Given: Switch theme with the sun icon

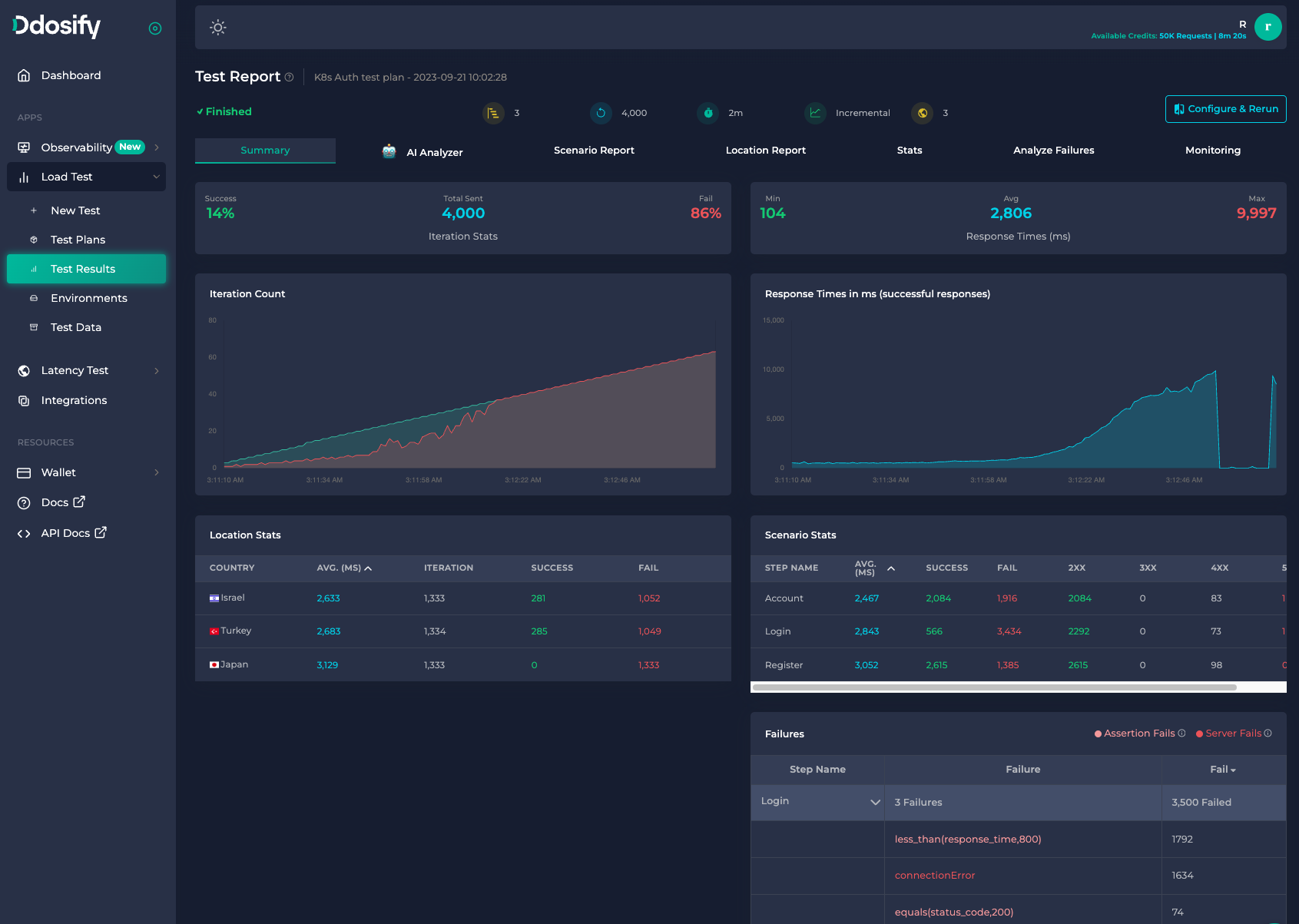Looking at the screenshot, I should 218,28.
